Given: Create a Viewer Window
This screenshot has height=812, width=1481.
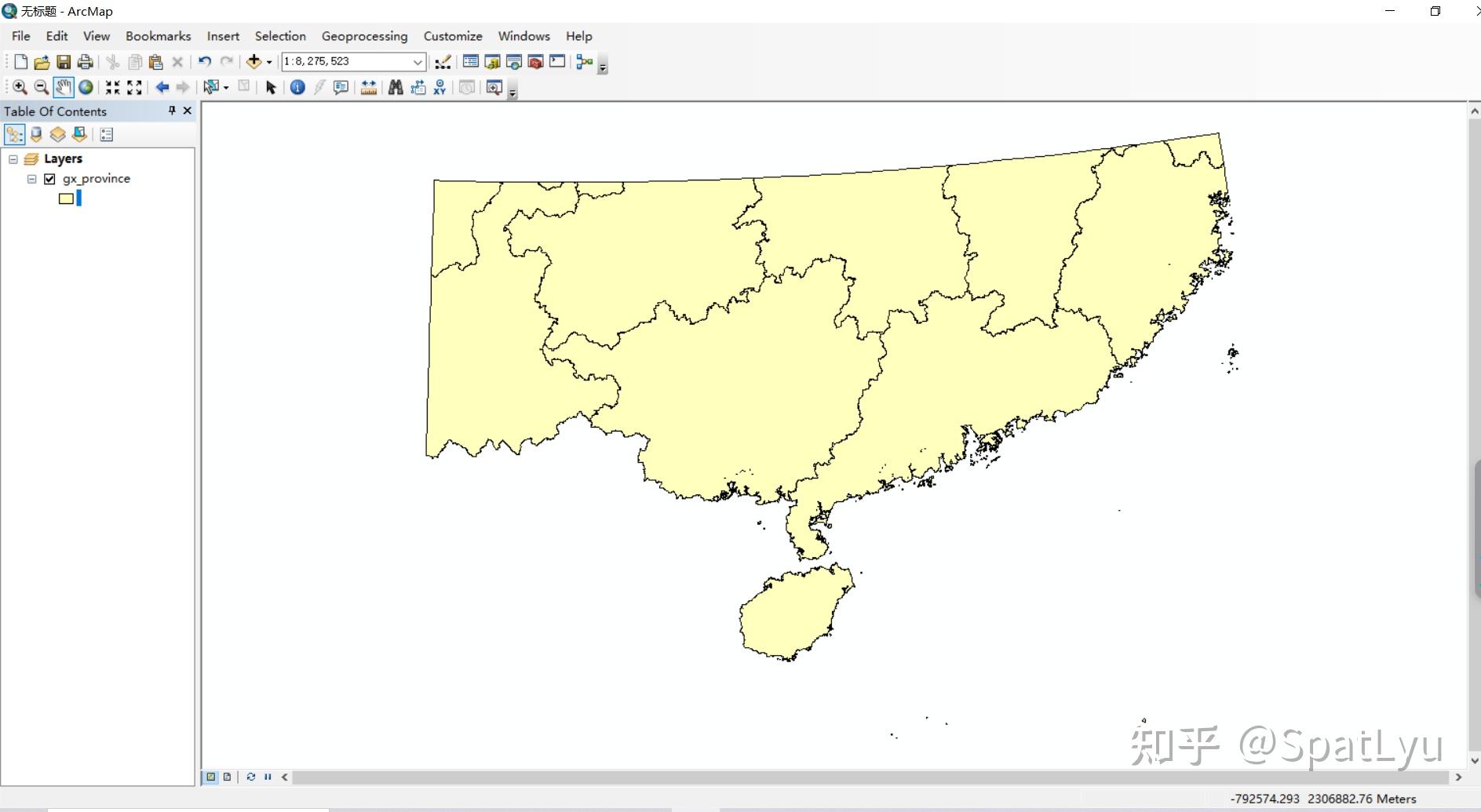Looking at the screenshot, I should 494,88.
